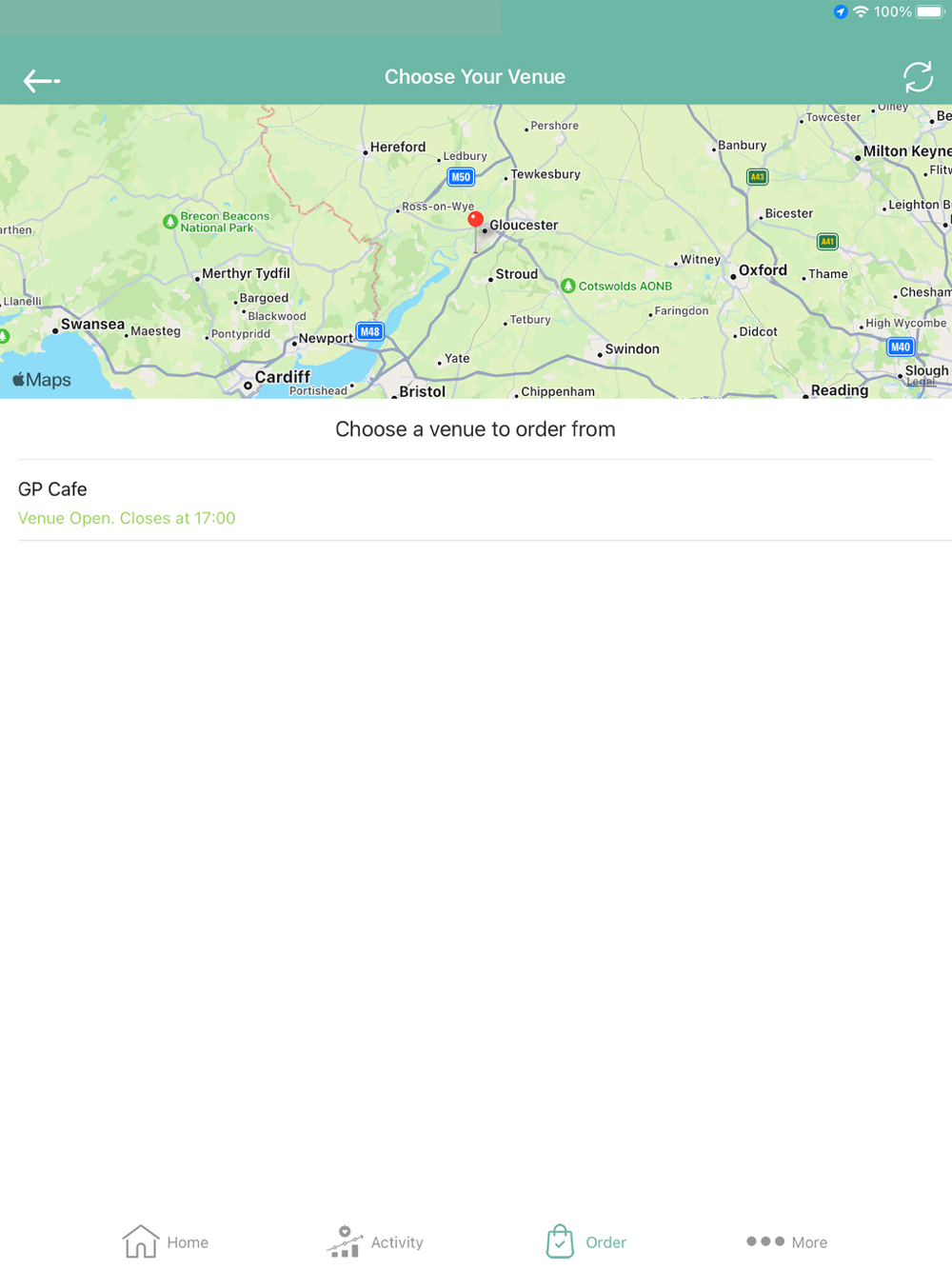Screen dimensions: 952x1270
Task: Switch to the Activity tab label
Action: click(x=397, y=1242)
